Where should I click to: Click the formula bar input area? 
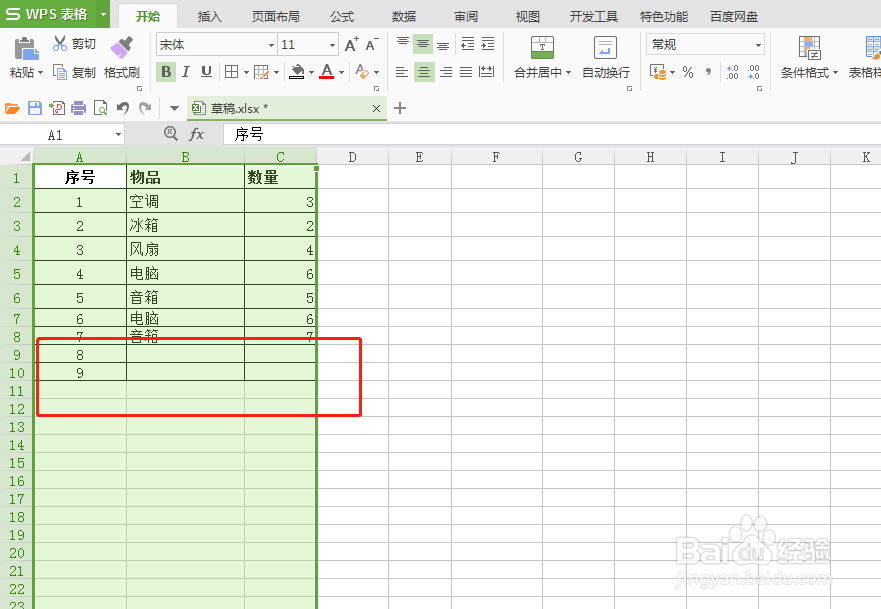pos(400,134)
